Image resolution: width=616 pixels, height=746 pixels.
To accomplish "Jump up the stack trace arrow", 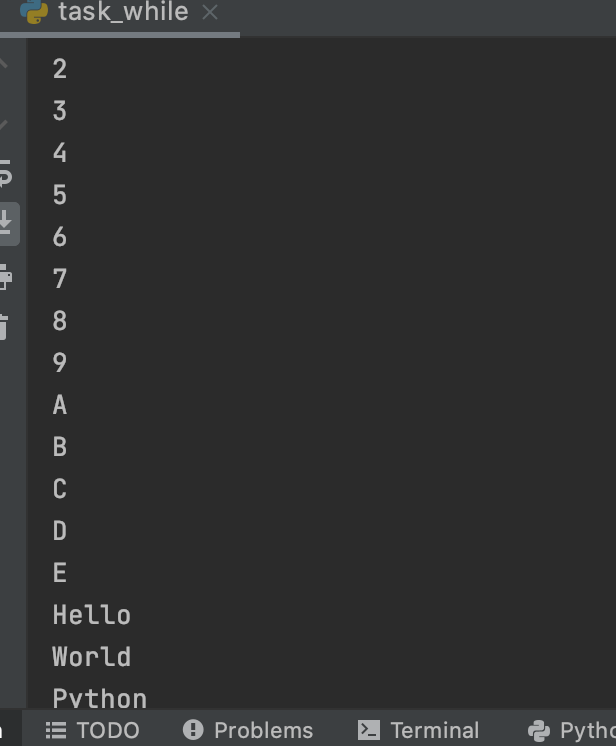I will (x=4, y=63).
